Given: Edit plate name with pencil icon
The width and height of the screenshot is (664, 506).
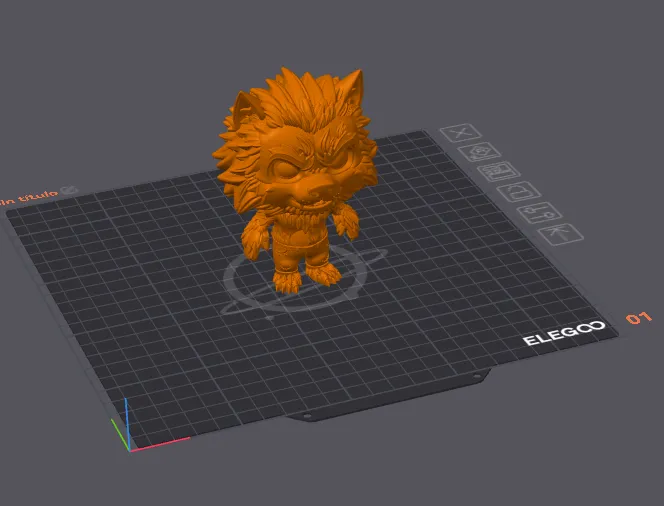Looking at the screenshot, I should click(69, 191).
